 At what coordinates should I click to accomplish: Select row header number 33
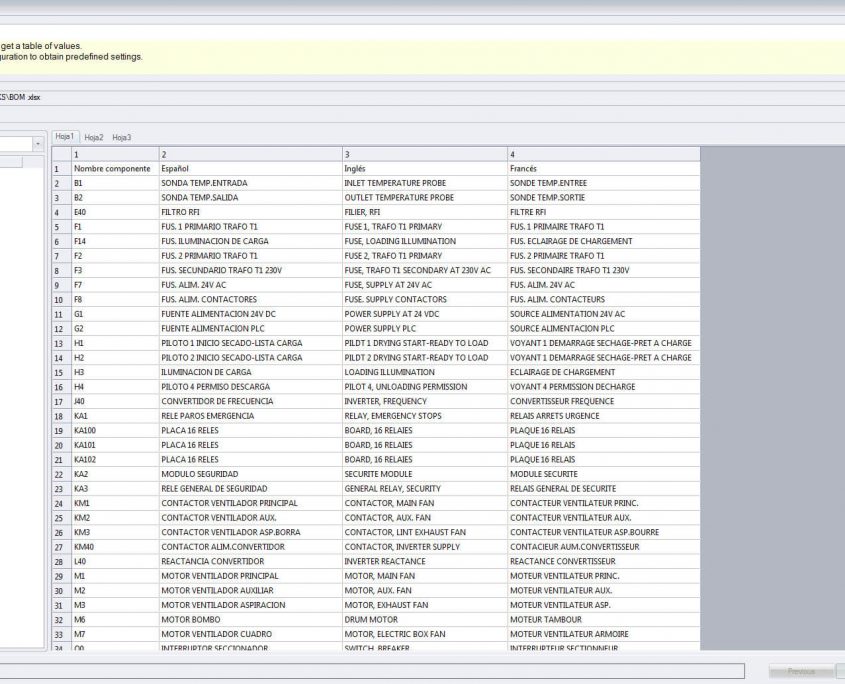point(61,634)
